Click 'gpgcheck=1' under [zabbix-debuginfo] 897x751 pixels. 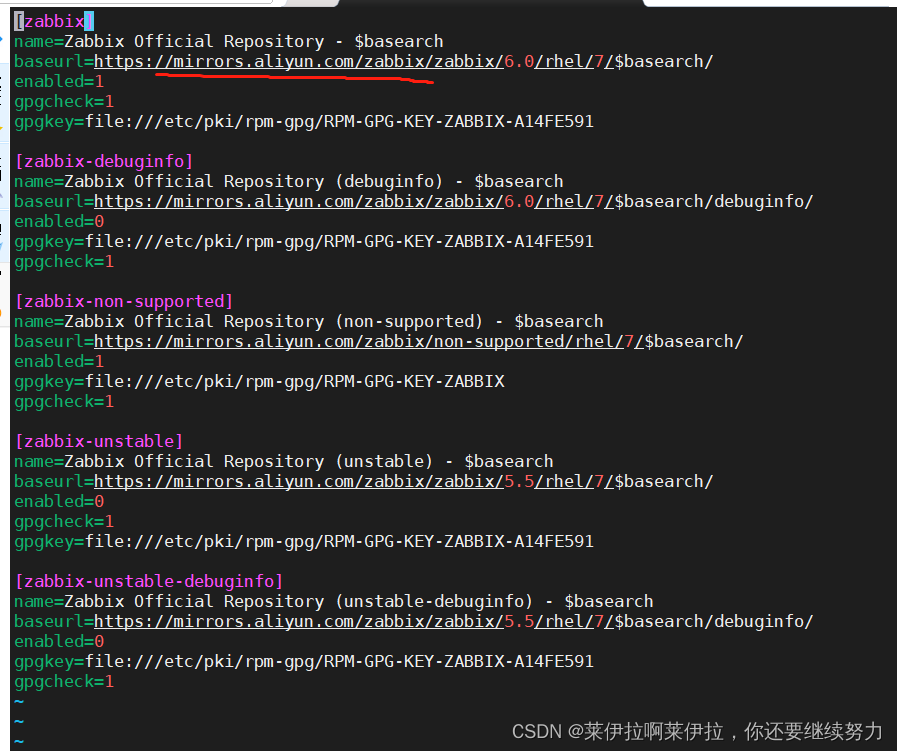[64, 262]
